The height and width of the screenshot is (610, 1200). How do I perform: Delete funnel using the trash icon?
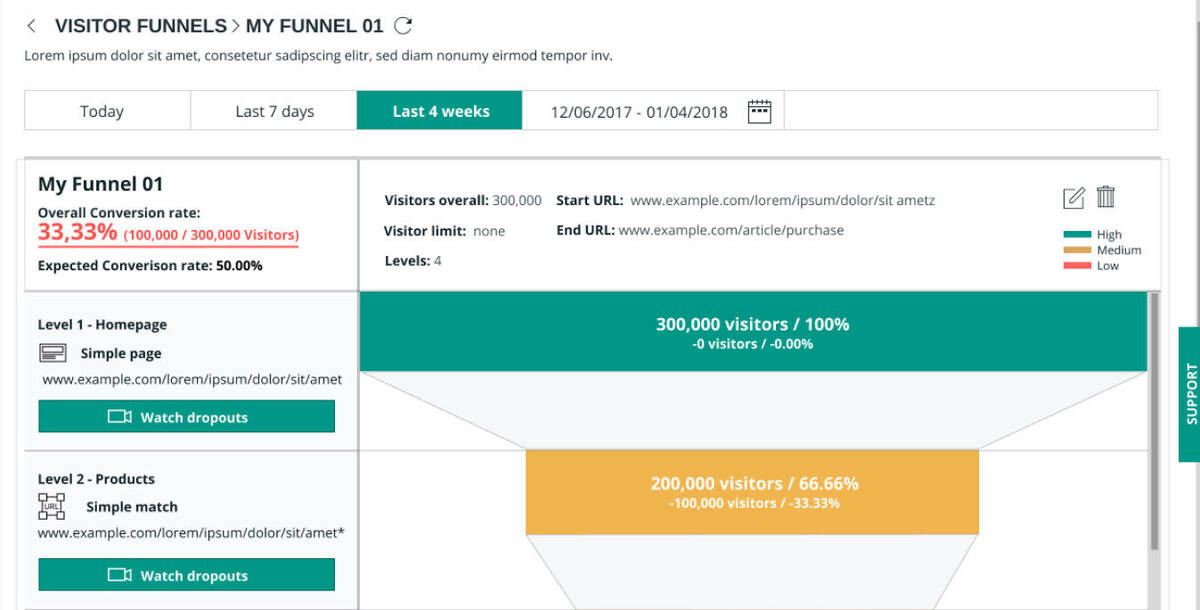coord(1105,197)
